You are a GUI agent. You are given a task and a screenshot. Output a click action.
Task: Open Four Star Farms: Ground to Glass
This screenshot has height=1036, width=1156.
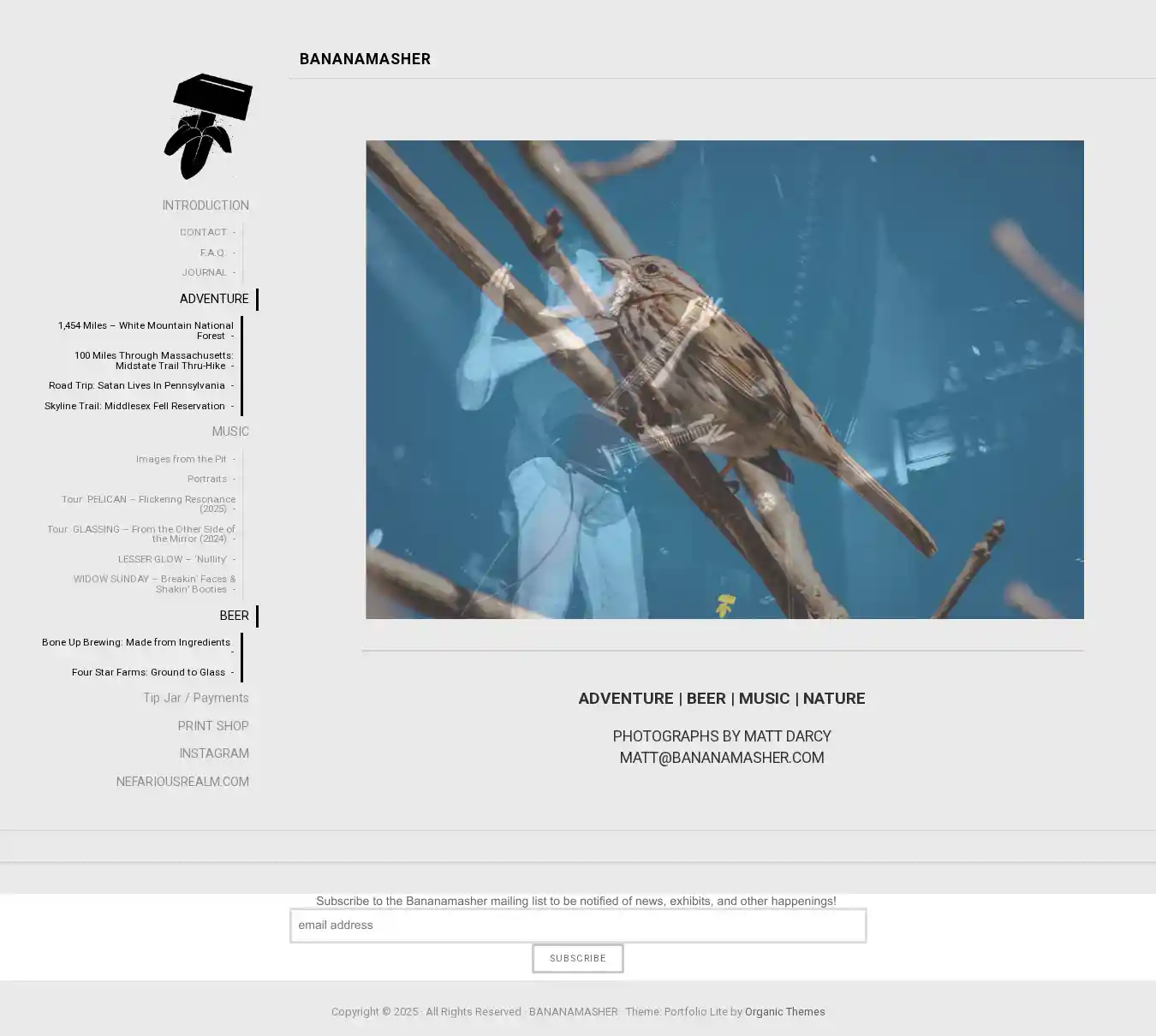click(x=148, y=672)
